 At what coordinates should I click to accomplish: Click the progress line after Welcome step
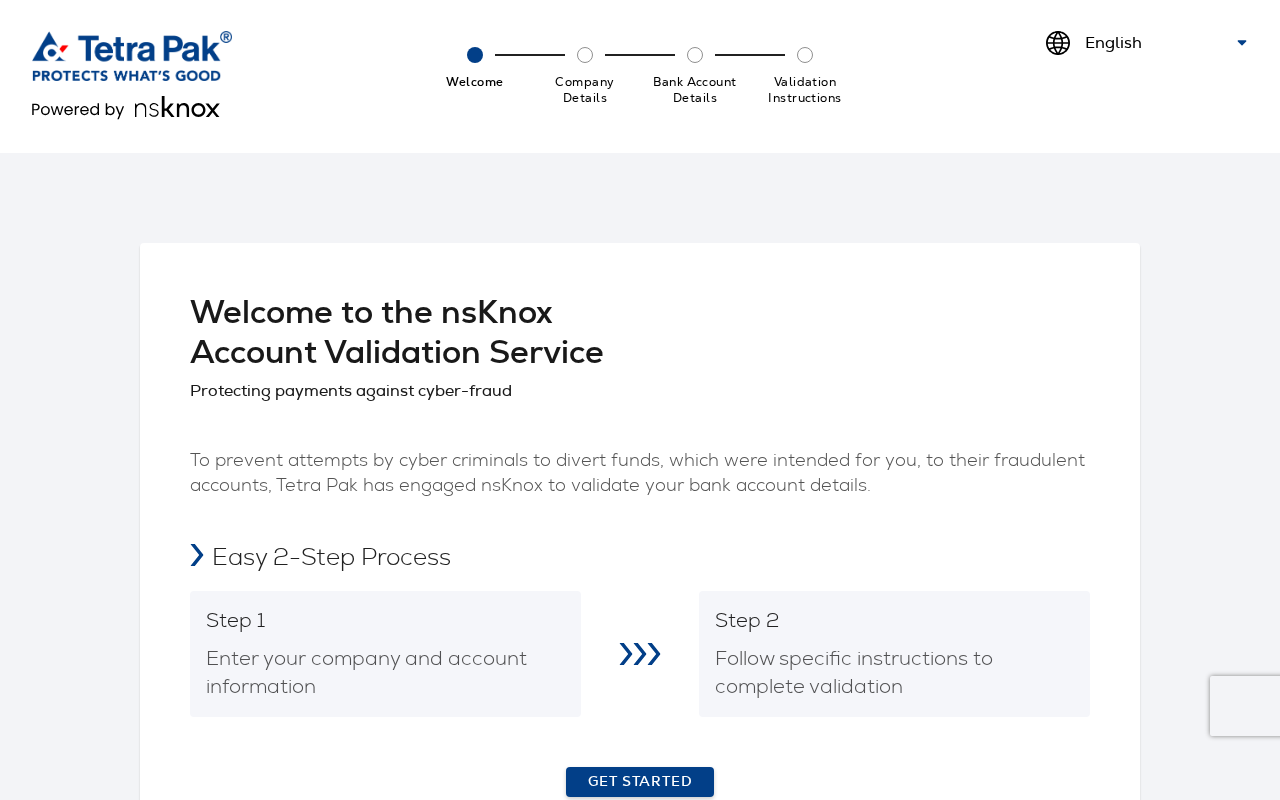click(530, 55)
